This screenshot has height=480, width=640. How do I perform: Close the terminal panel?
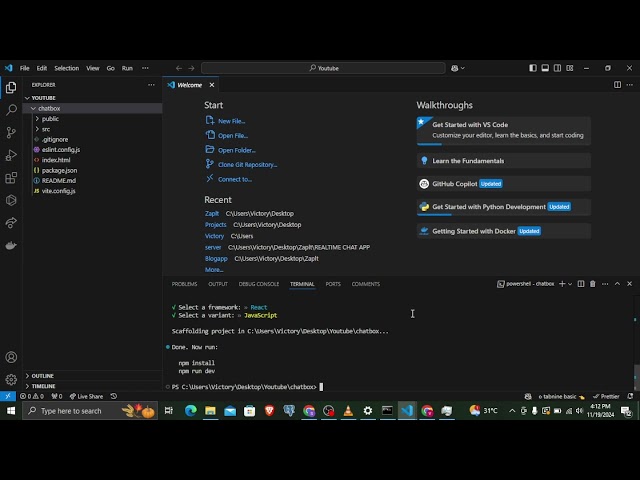[629, 284]
